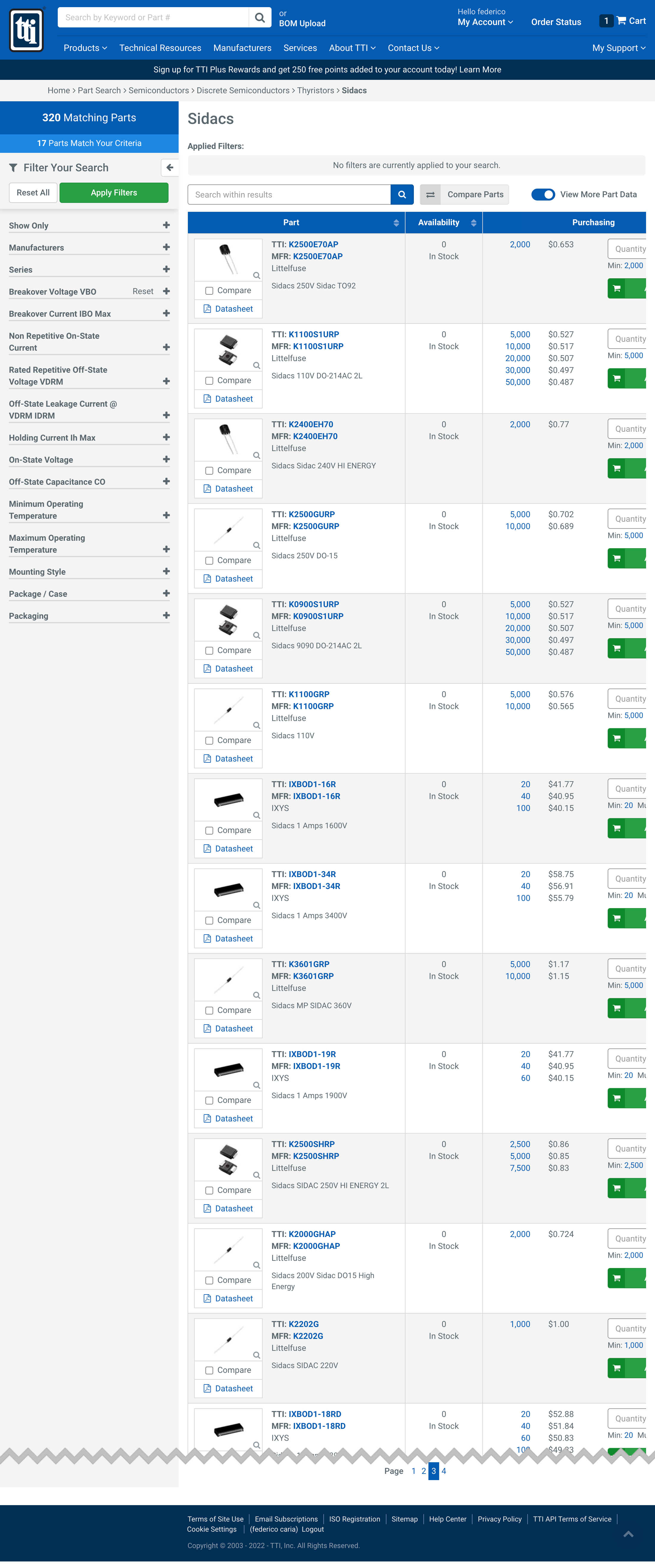This screenshot has width=655, height=1568.
Task: Click the filter funnel icon in sidebar
Action: click(x=13, y=167)
